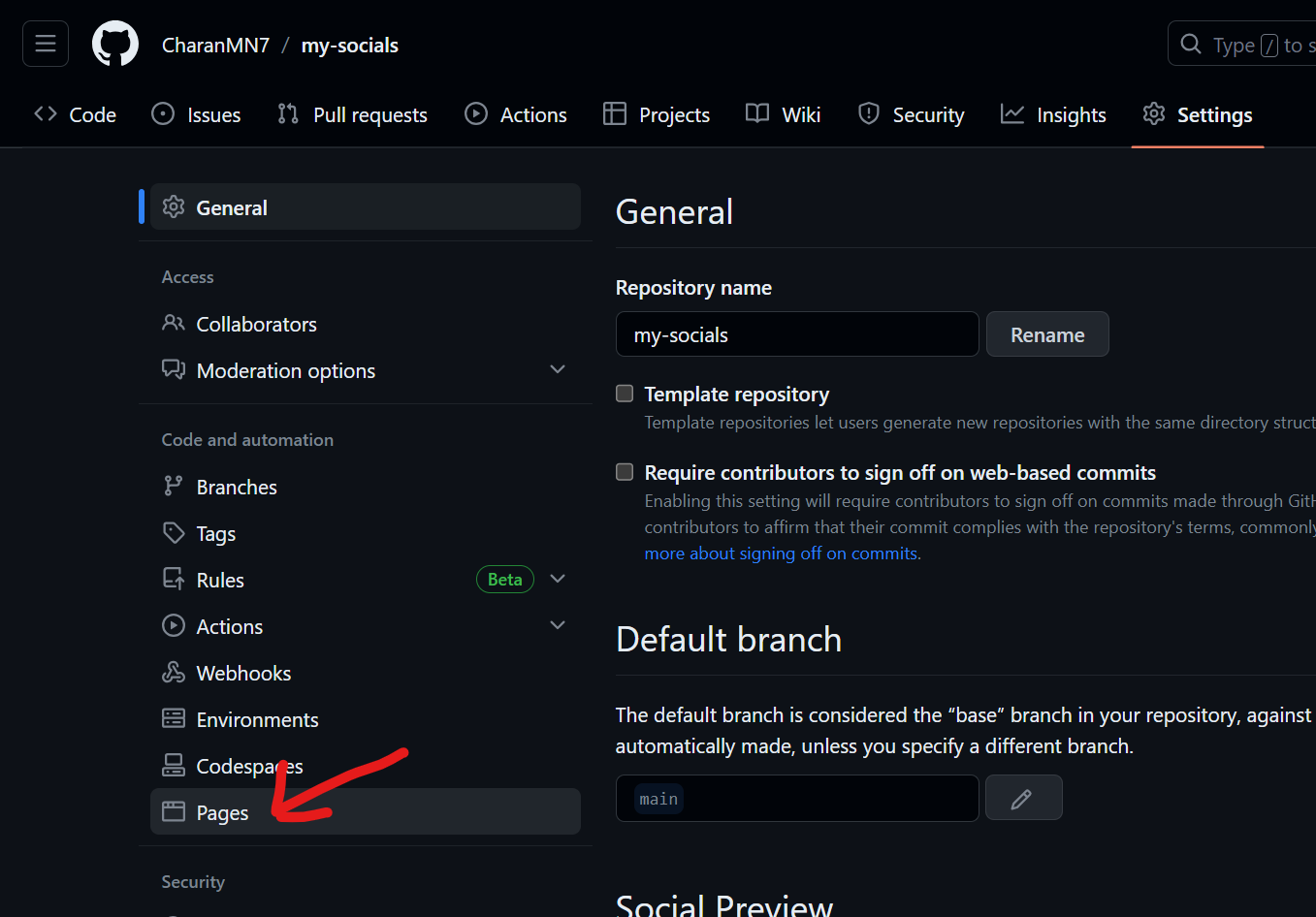This screenshot has height=917, width=1316.
Task: Click the Codespaces icon
Action: coord(174,765)
